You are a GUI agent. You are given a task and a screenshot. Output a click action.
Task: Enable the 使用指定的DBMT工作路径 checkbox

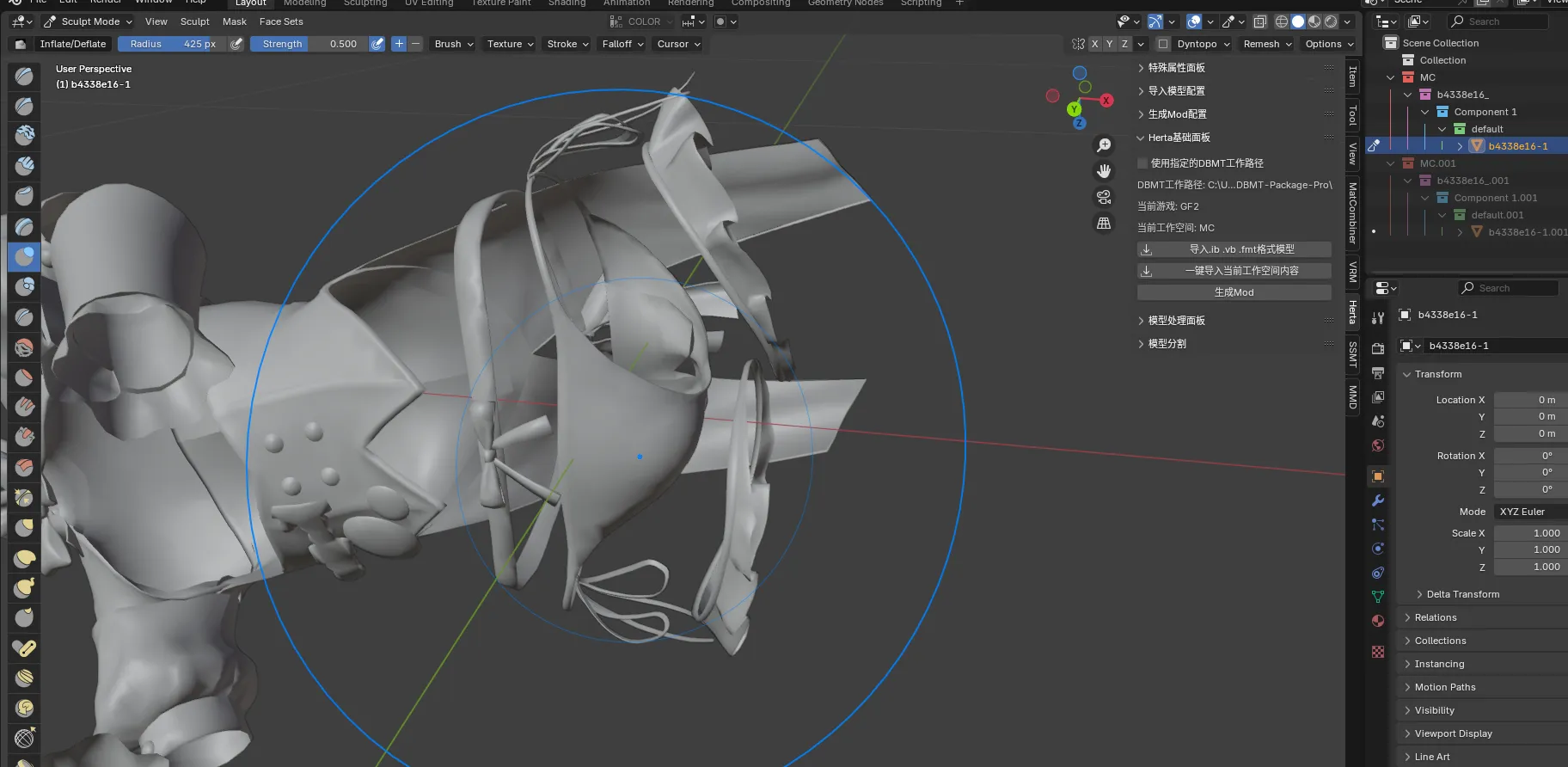(1142, 163)
